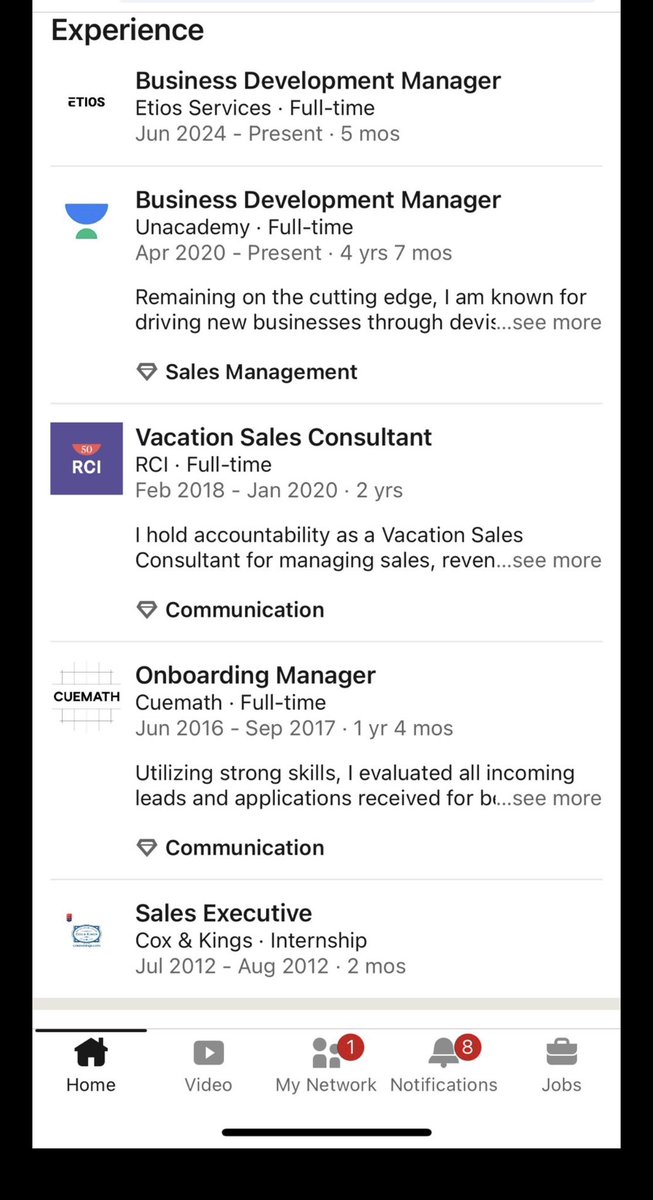Screen dimensions: 653x1200
Task: Open the Vacation Sales Consultant position
Action: click(284, 437)
